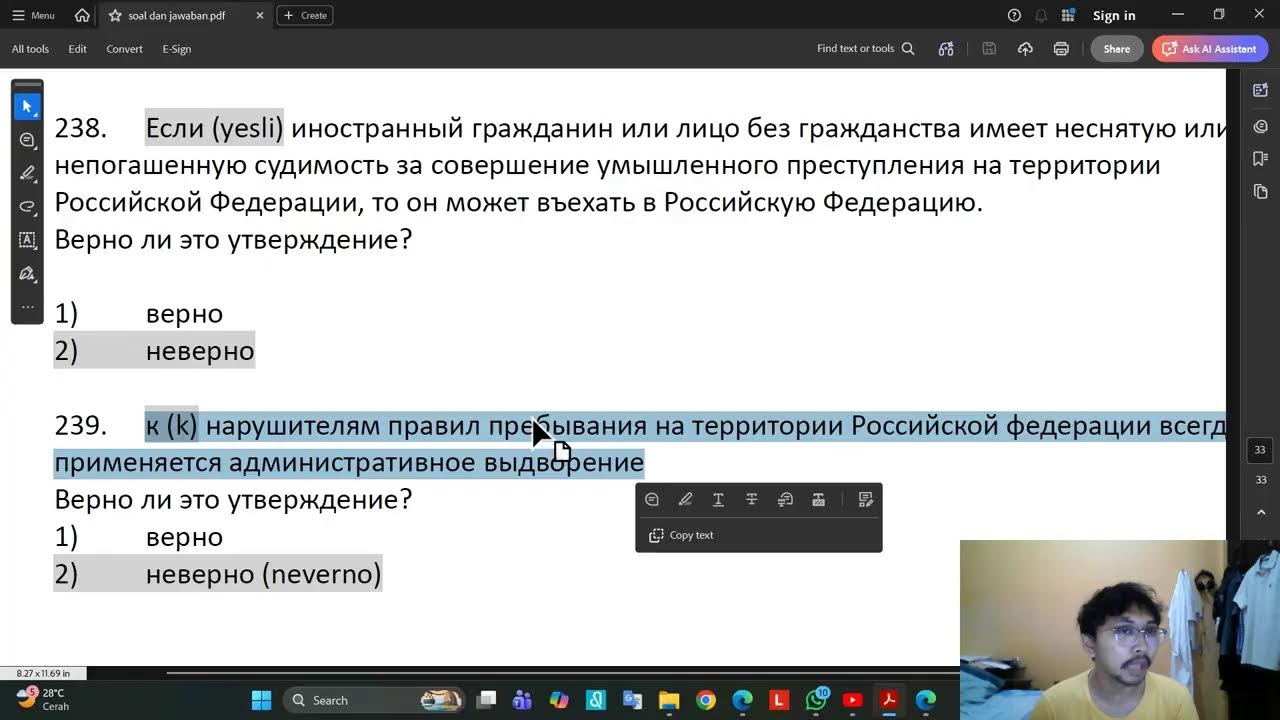
Task: Open notifications bell icon
Action: (x=1041, y=15)
